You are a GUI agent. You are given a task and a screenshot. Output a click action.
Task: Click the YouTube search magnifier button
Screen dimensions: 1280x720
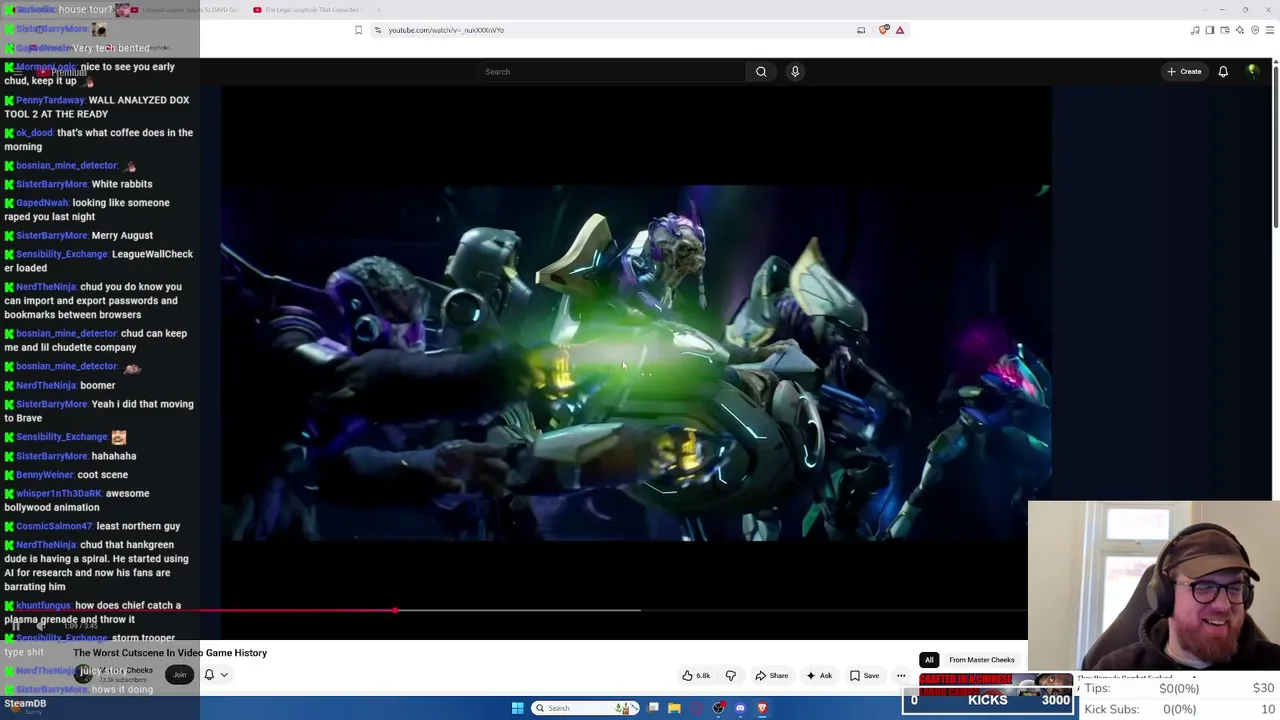[x=761, y=72]
